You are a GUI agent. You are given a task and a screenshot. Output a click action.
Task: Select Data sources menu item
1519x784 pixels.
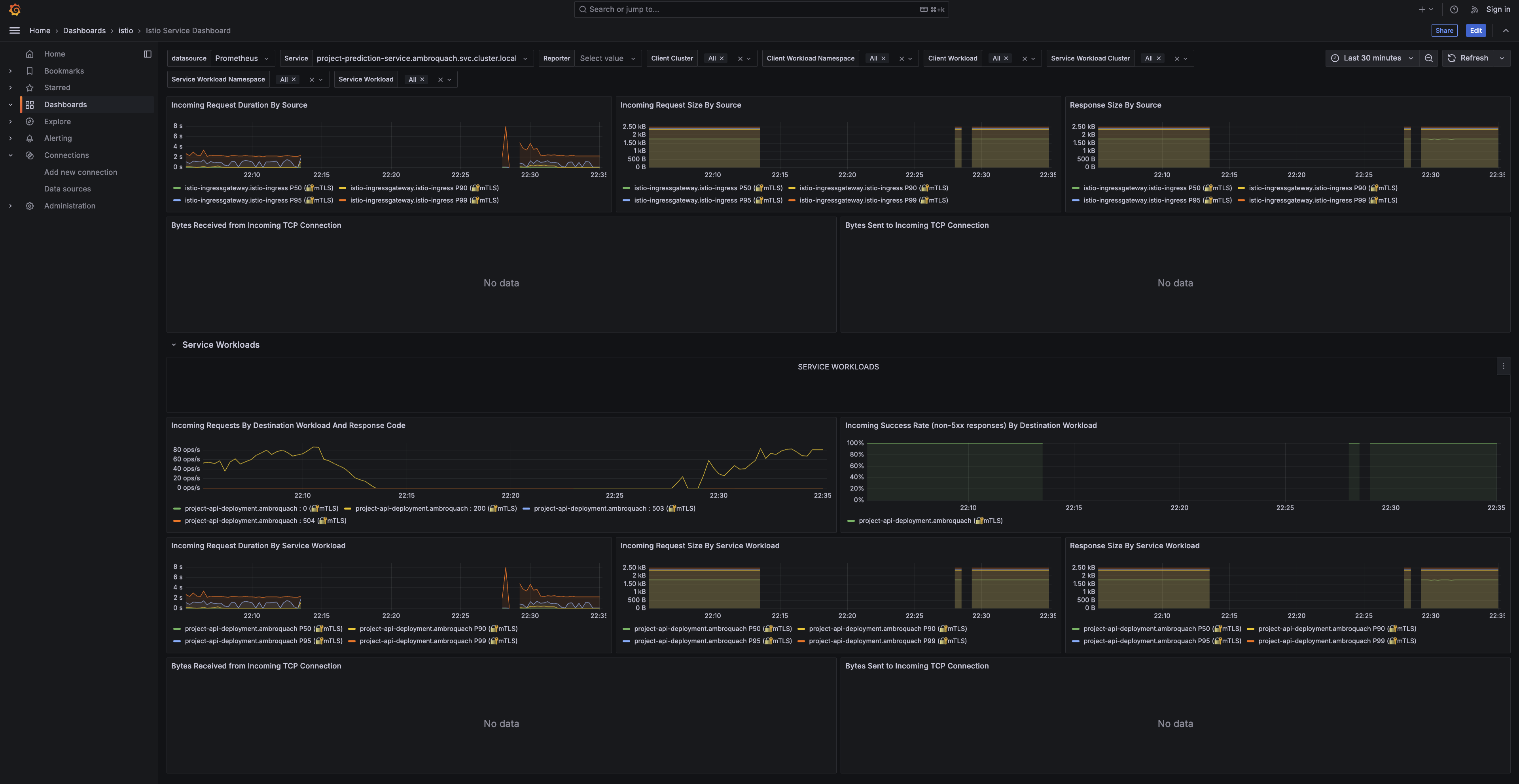point(67,189)
